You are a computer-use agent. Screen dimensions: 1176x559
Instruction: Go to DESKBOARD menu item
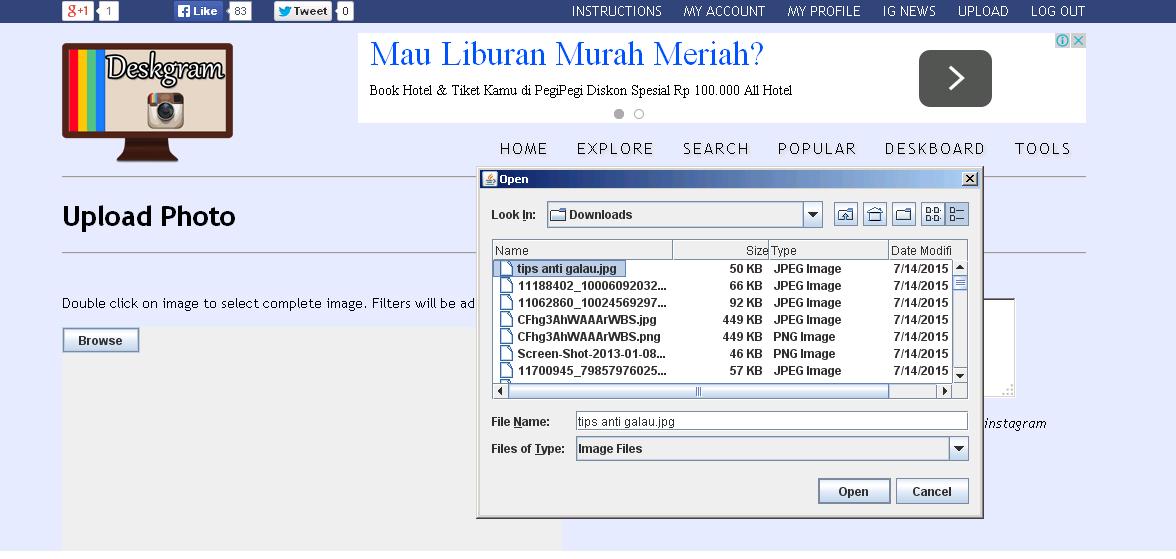point(934,149)
